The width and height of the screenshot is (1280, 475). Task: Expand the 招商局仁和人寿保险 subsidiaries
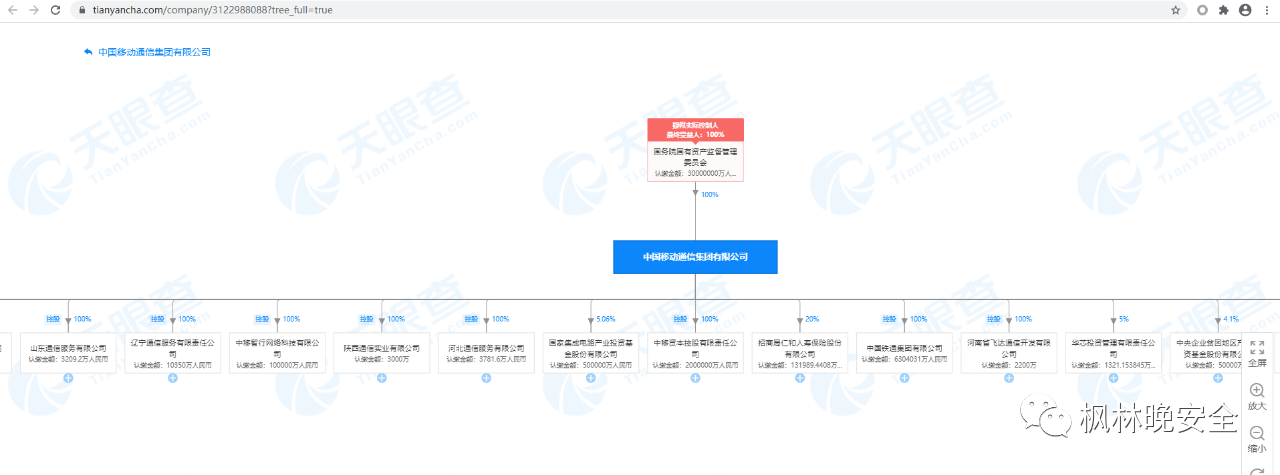coord(799,378)
